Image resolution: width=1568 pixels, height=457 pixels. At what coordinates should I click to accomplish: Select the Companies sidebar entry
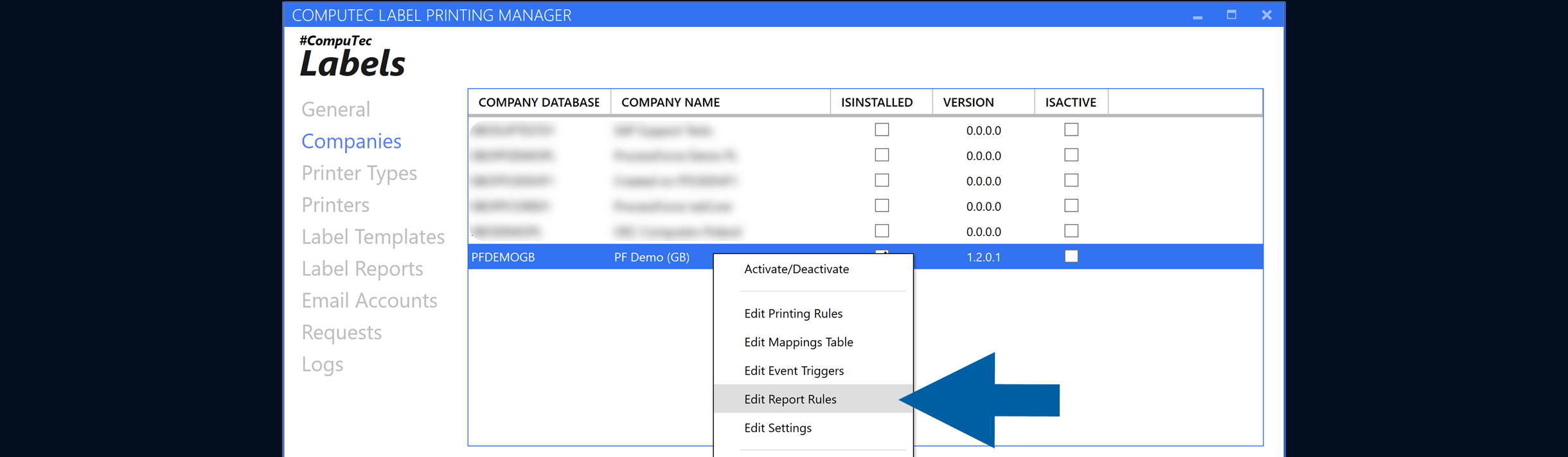(351, 141)
